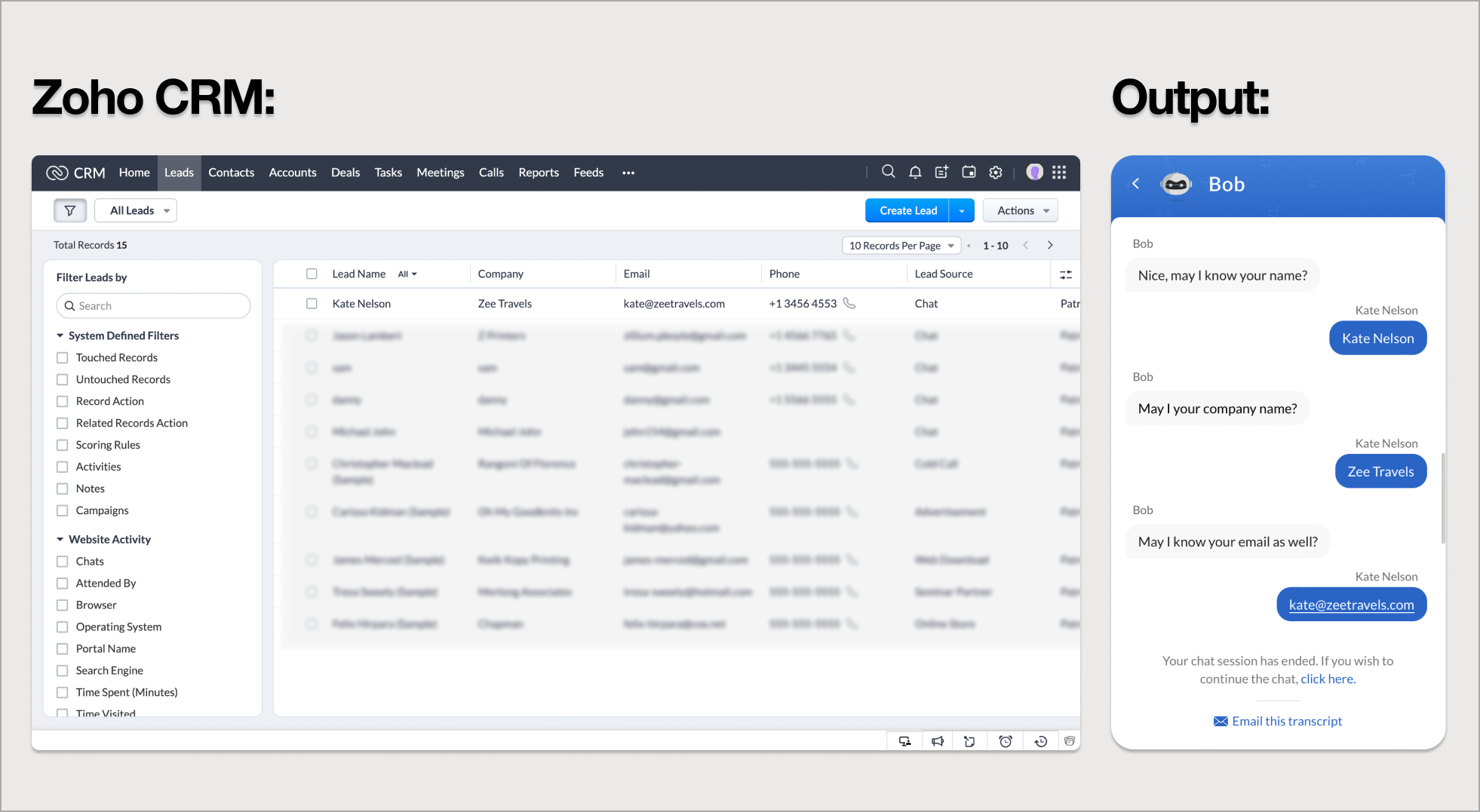
Task: Open Kate Nelson lead record
Action: click(361, 303)
